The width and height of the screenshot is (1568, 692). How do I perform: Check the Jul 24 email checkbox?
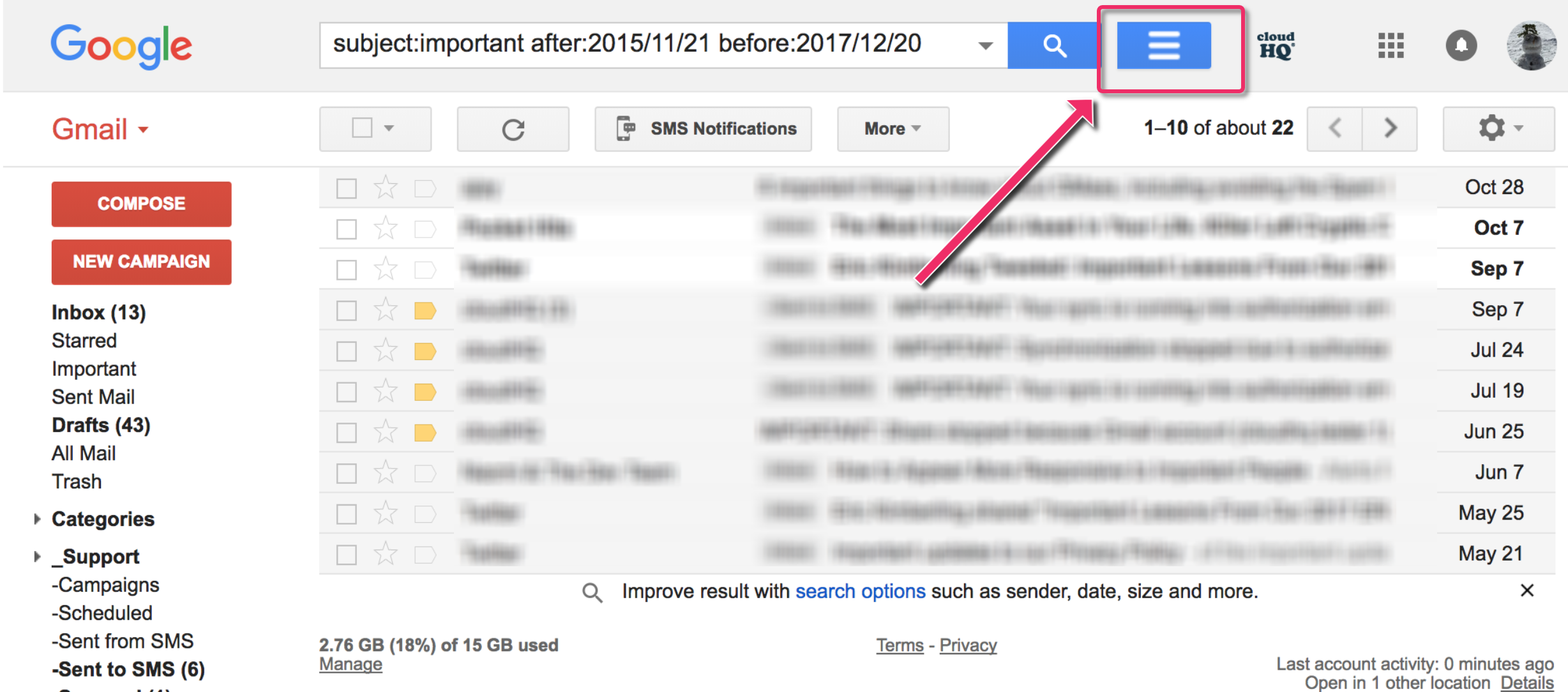pyautogui.click(x=346, y=351)
